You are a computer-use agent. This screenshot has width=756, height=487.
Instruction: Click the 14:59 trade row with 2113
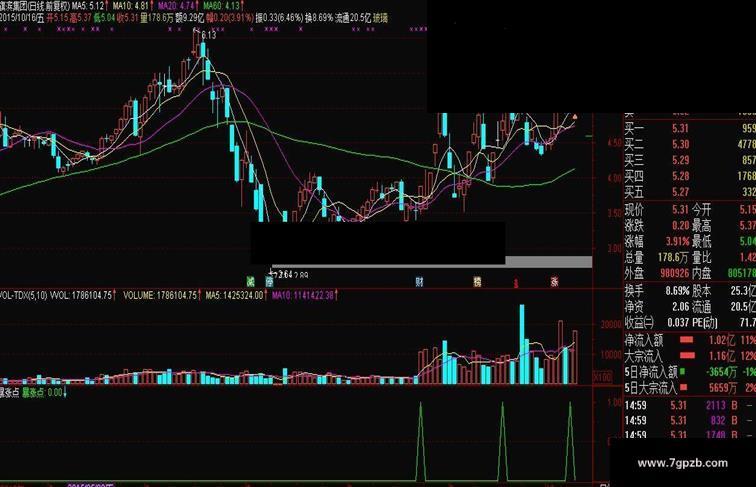click(x=690, y=406)
